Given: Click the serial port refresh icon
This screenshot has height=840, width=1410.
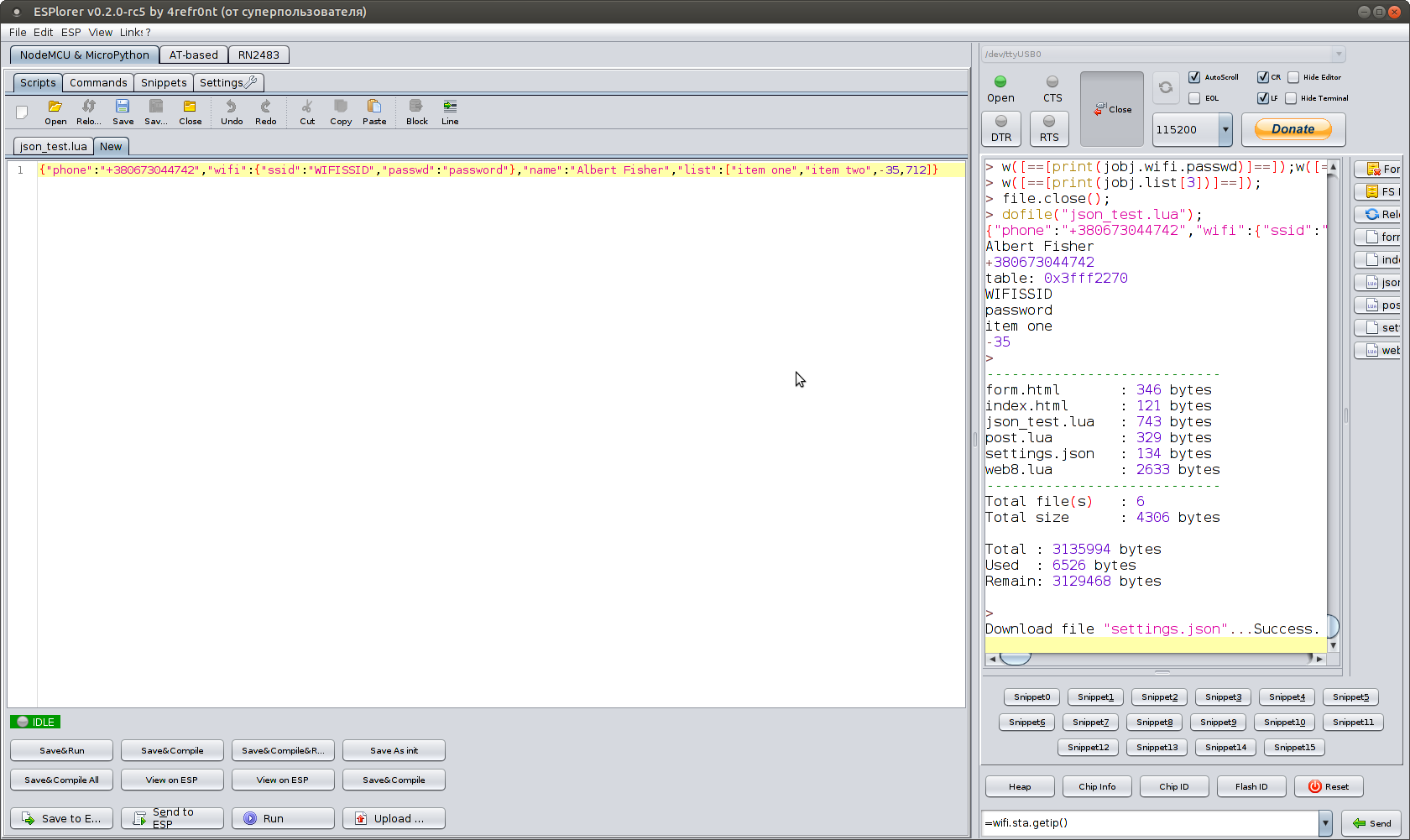Looking at the screenshot, I should [x=1166, y=87].
